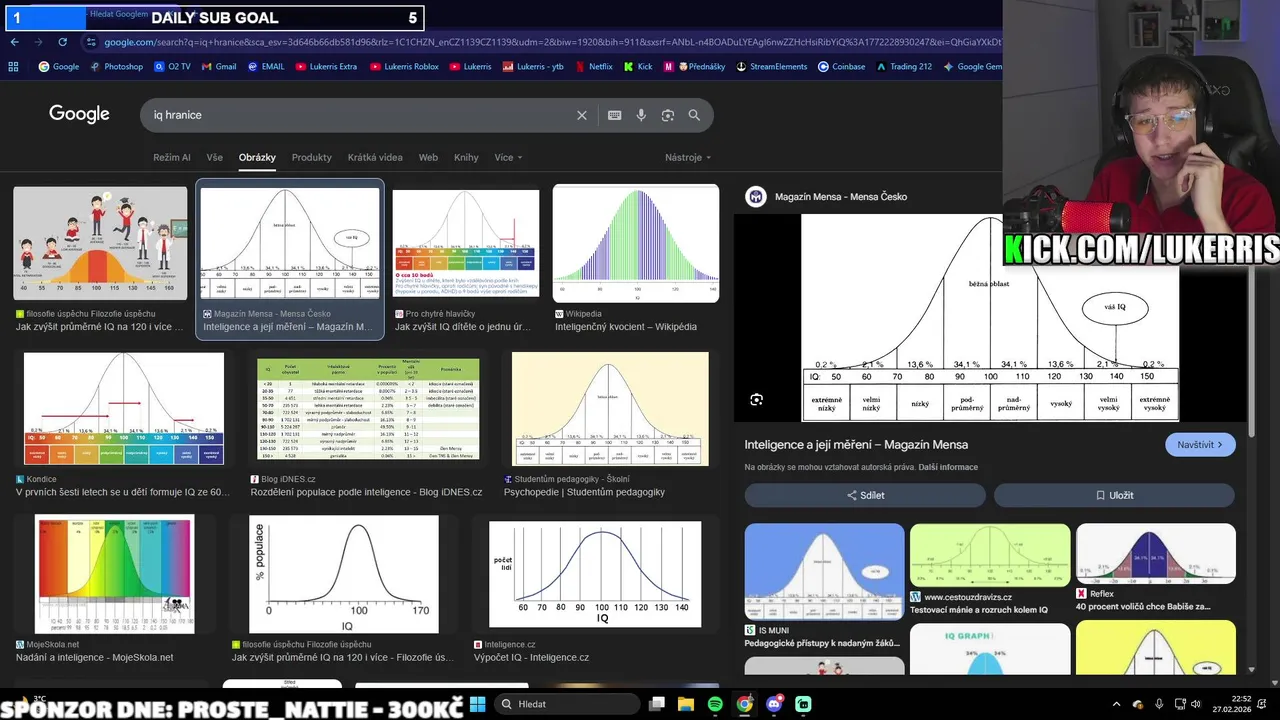Screen dimensions: 1280x720
Task: Open Inteligence a její měření preview title
Action: coord(856,444)
